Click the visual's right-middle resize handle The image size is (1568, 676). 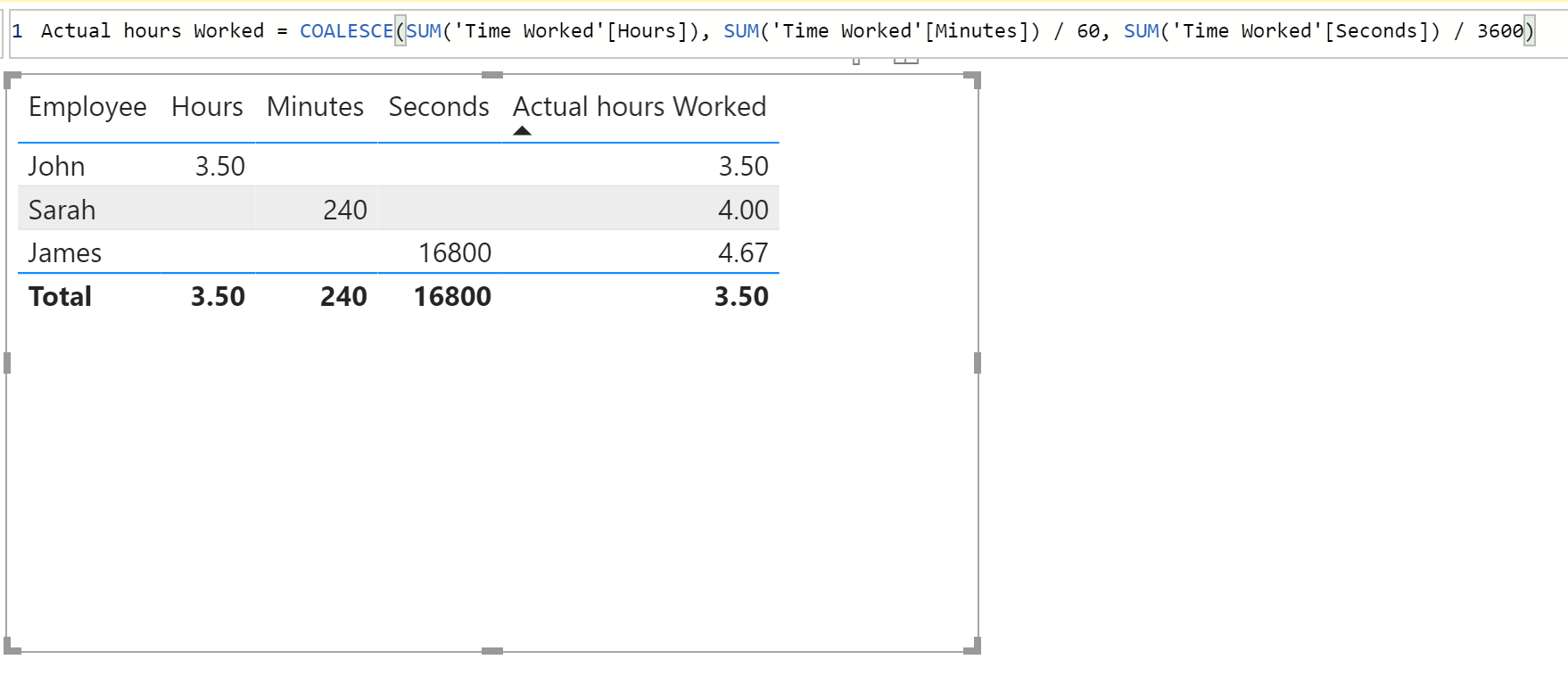point(978,363)
